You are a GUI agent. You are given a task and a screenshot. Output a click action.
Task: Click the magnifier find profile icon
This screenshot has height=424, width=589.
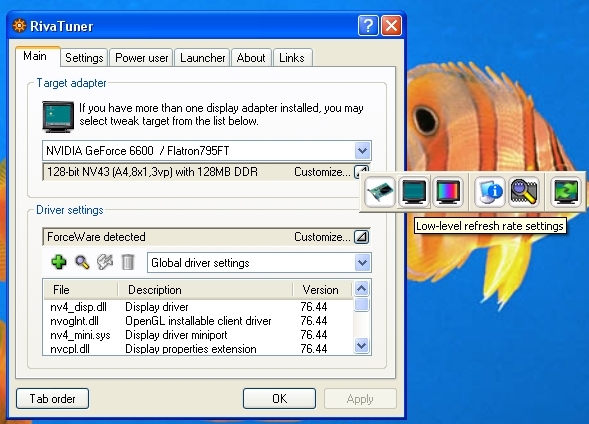click(x=82, y=262)
